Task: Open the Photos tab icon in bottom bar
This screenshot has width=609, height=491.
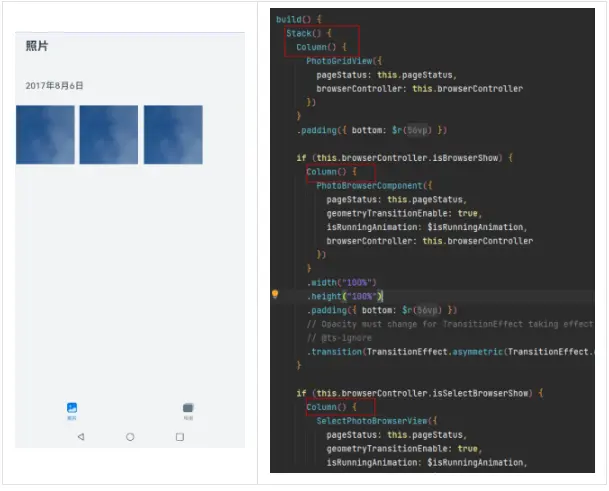Action: pyautogui.click(x=72, y=408)
